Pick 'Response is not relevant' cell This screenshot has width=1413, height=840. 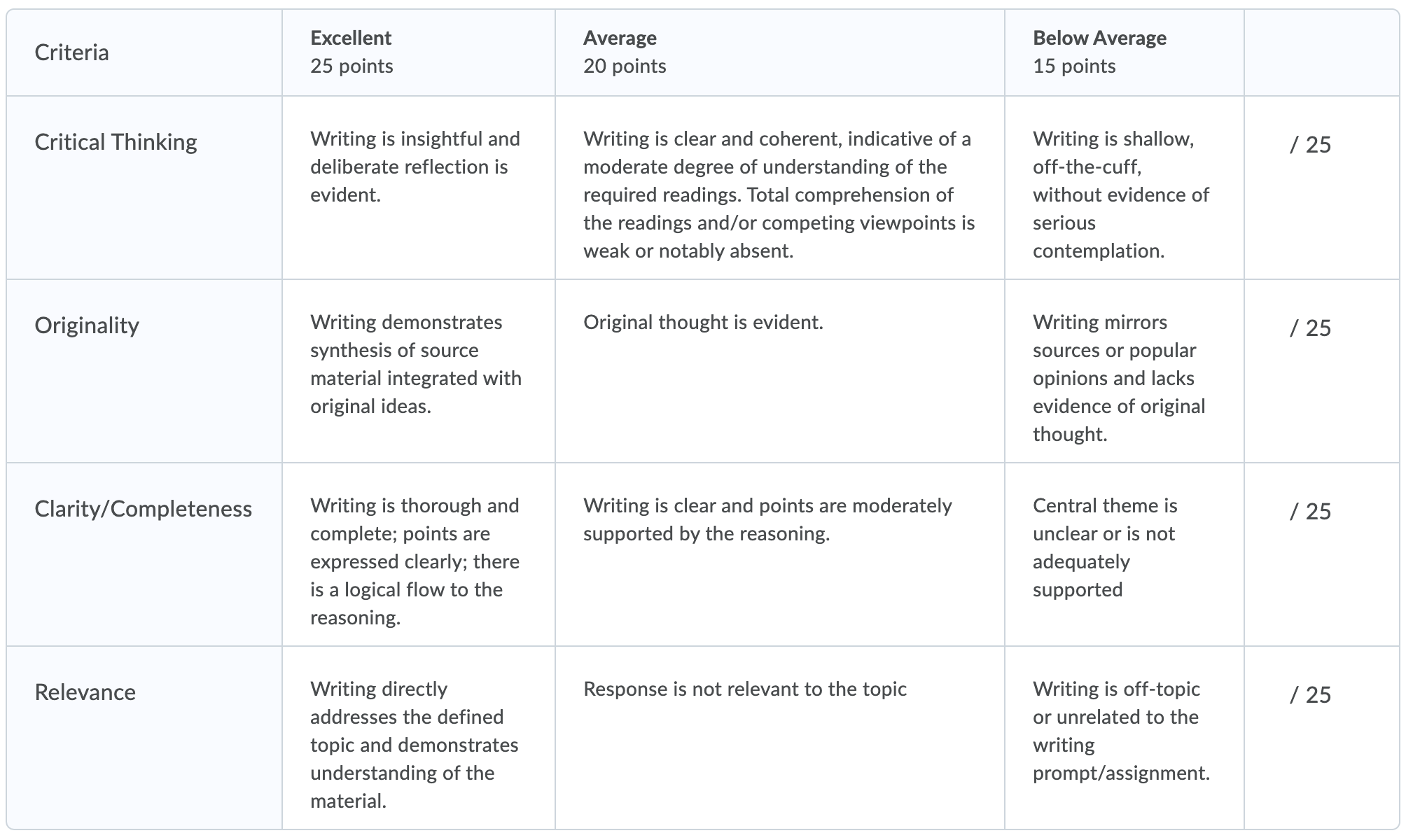coord(780,738)
